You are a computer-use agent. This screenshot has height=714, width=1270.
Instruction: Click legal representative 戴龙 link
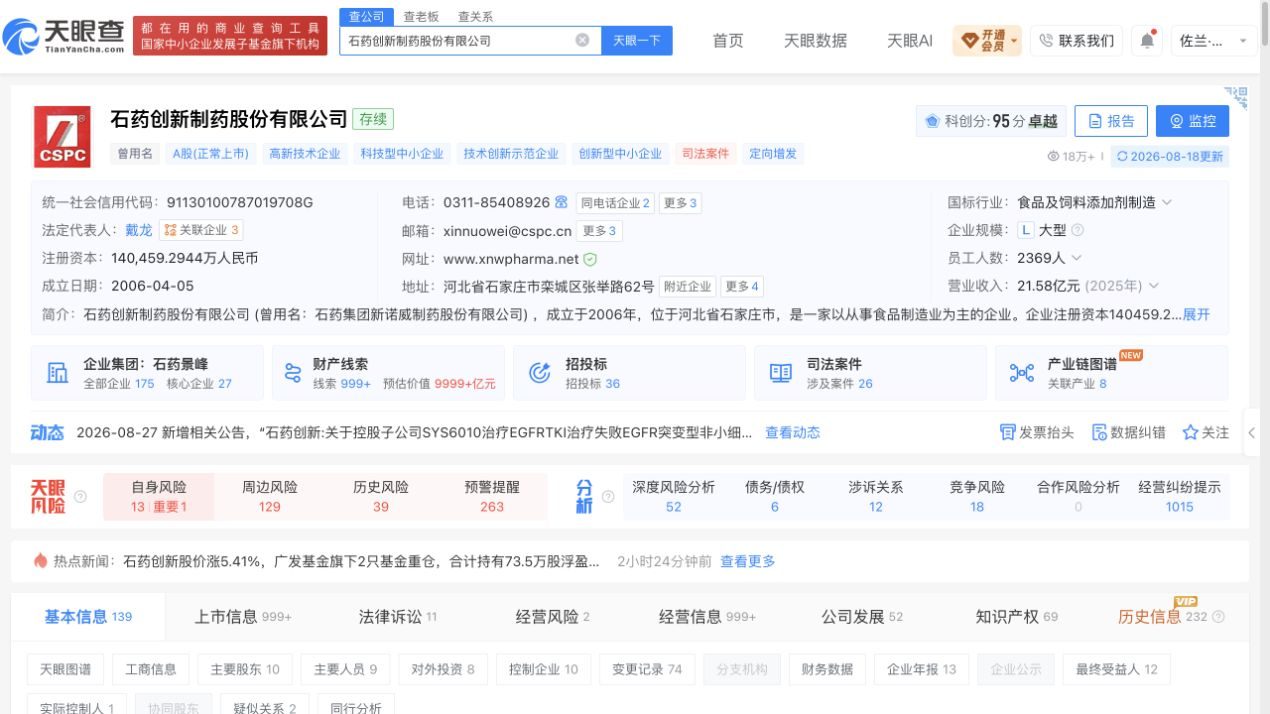pyautogui.click(x=139, y=230)
